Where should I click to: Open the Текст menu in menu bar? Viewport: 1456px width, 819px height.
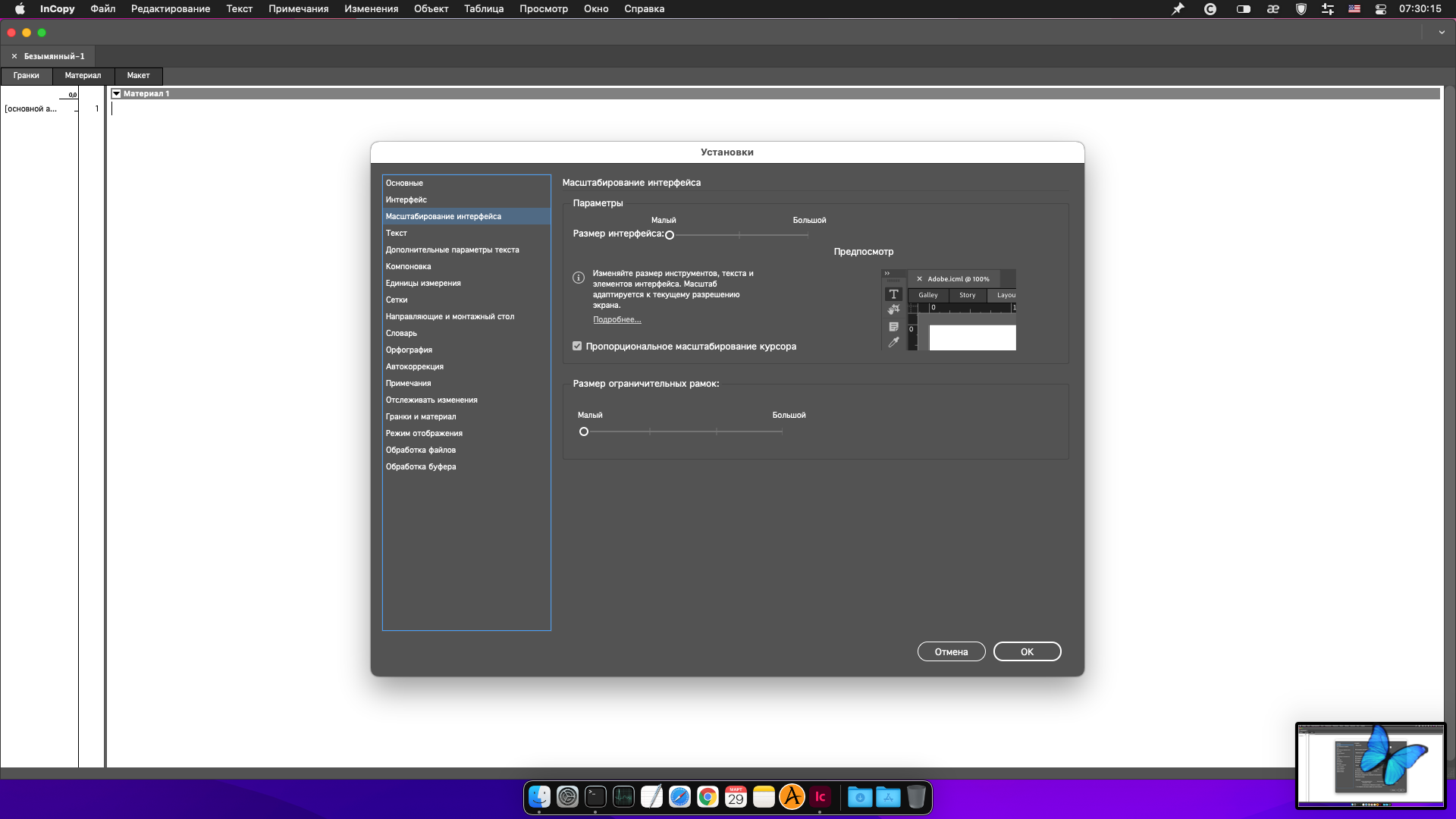tap(239, 9)
